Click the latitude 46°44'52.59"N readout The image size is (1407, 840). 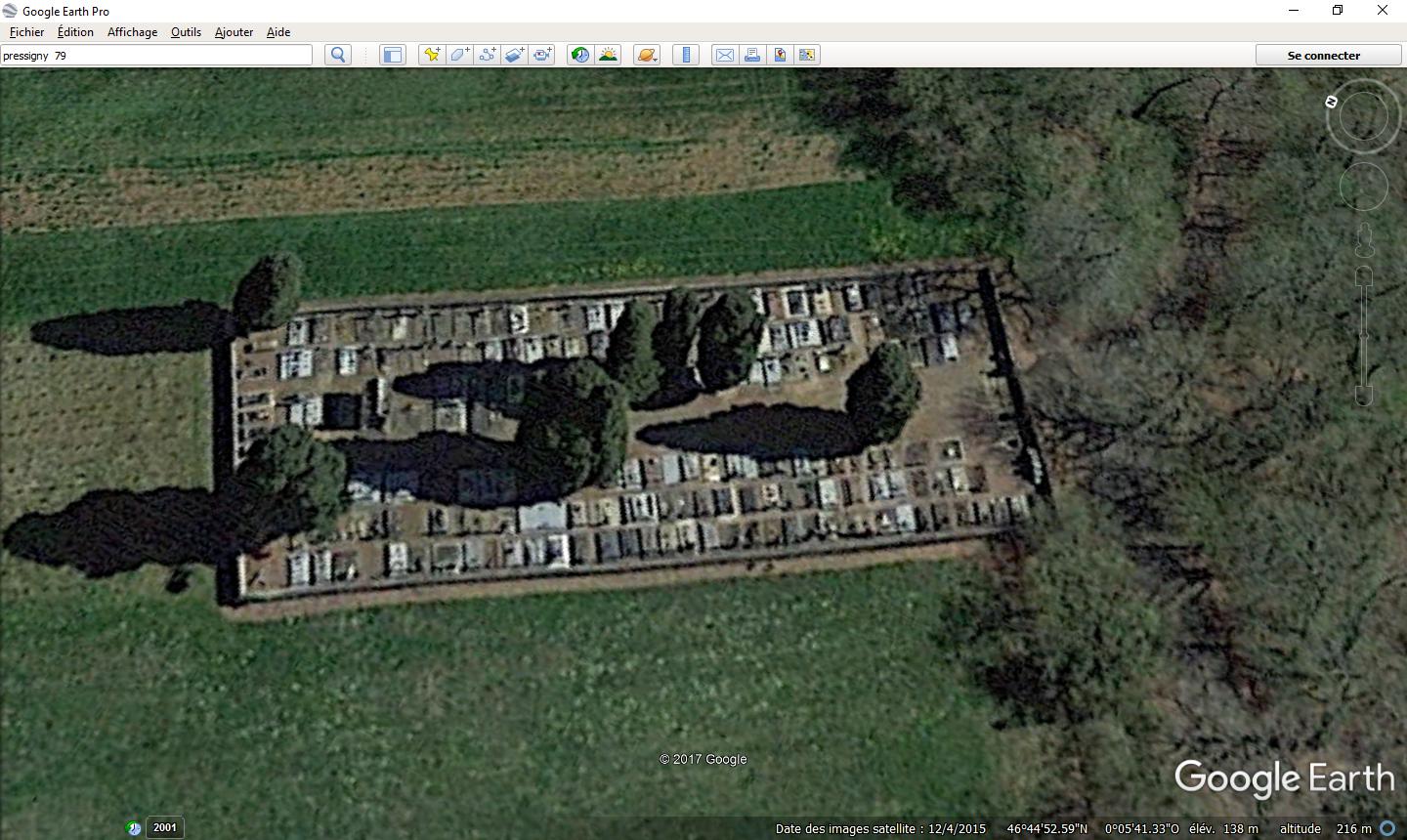click(x=1046, y=828)
